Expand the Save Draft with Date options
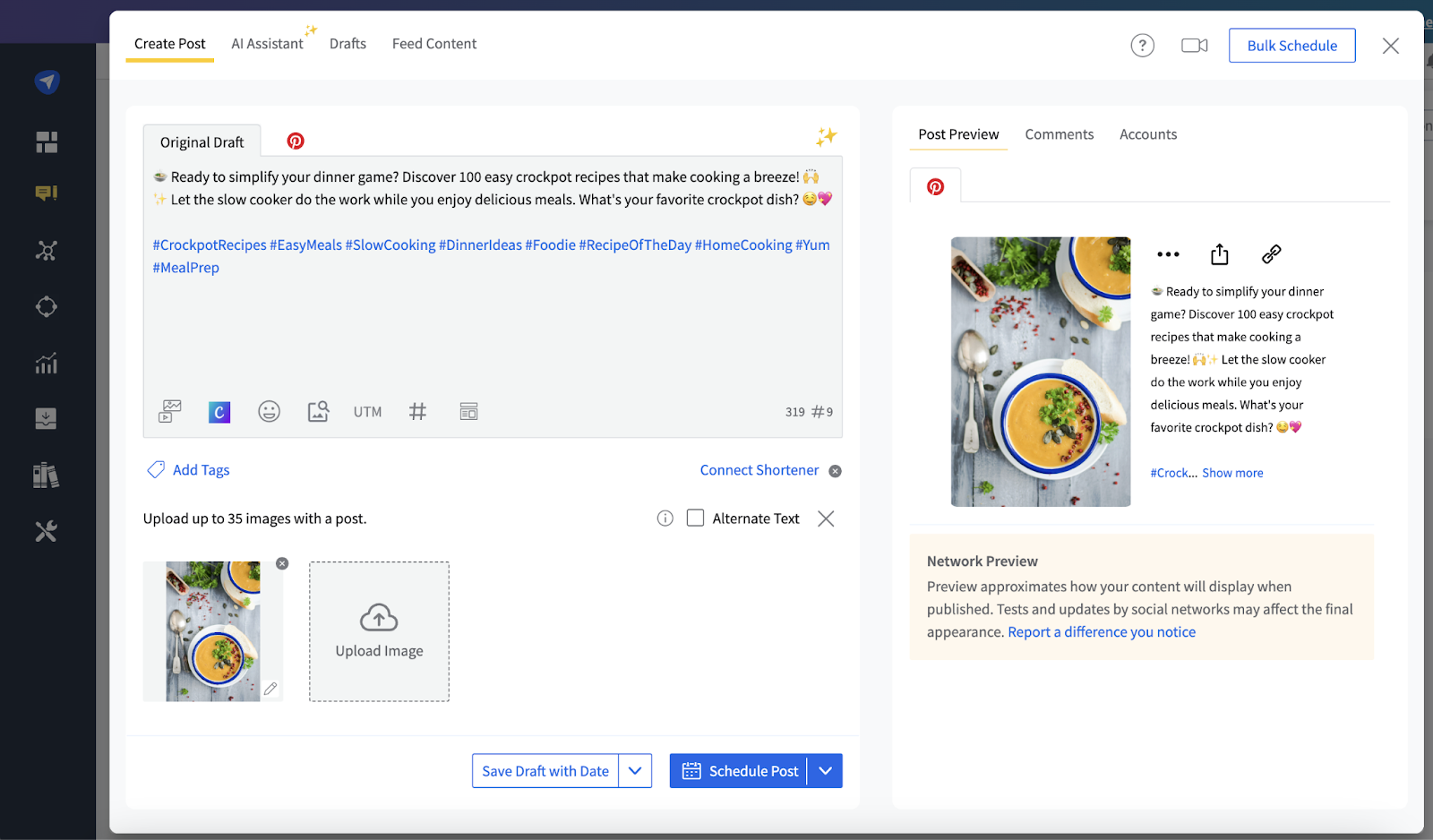 (636, 770)
